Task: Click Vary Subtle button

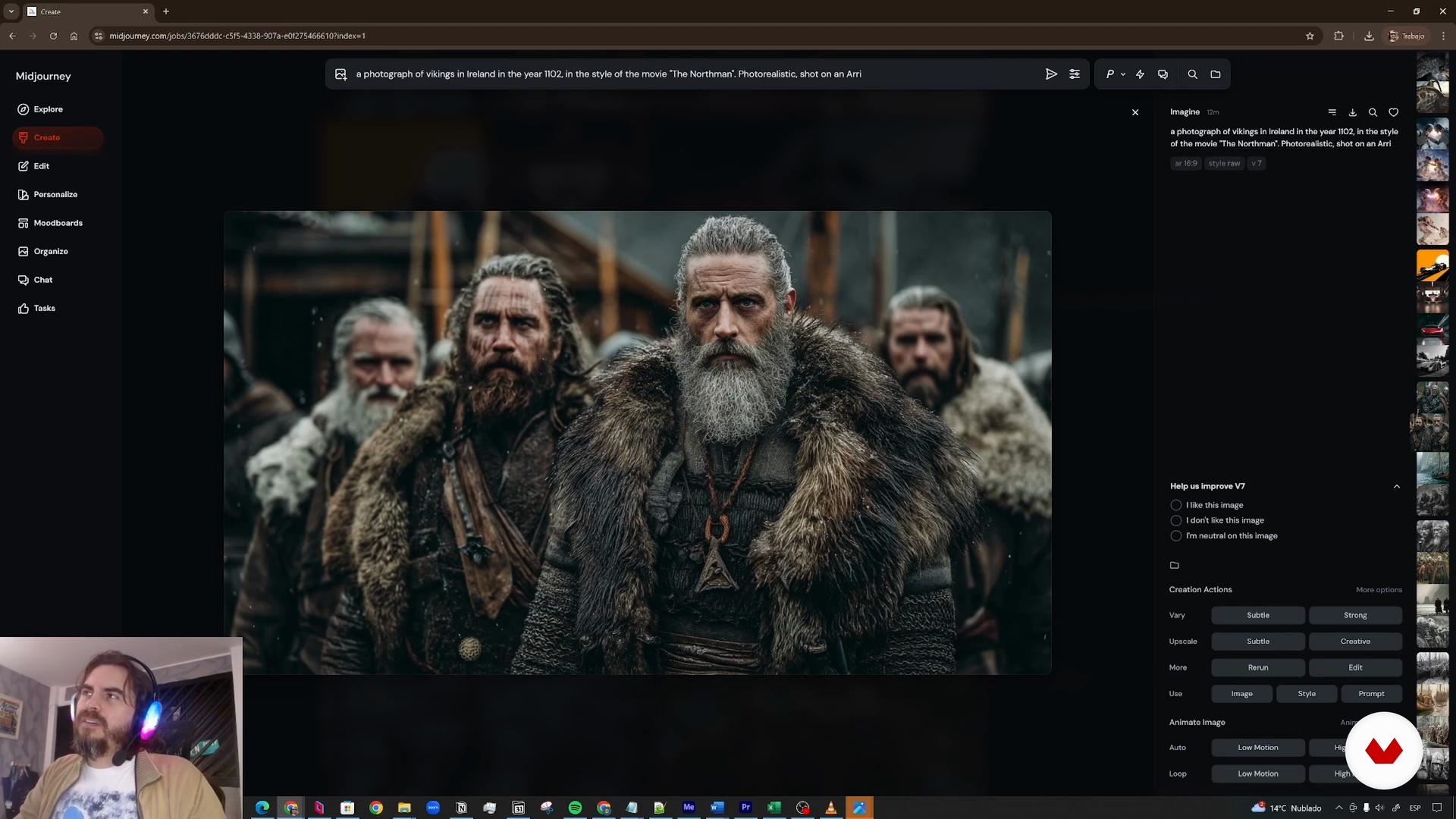Action: [x=1258, y=616]
